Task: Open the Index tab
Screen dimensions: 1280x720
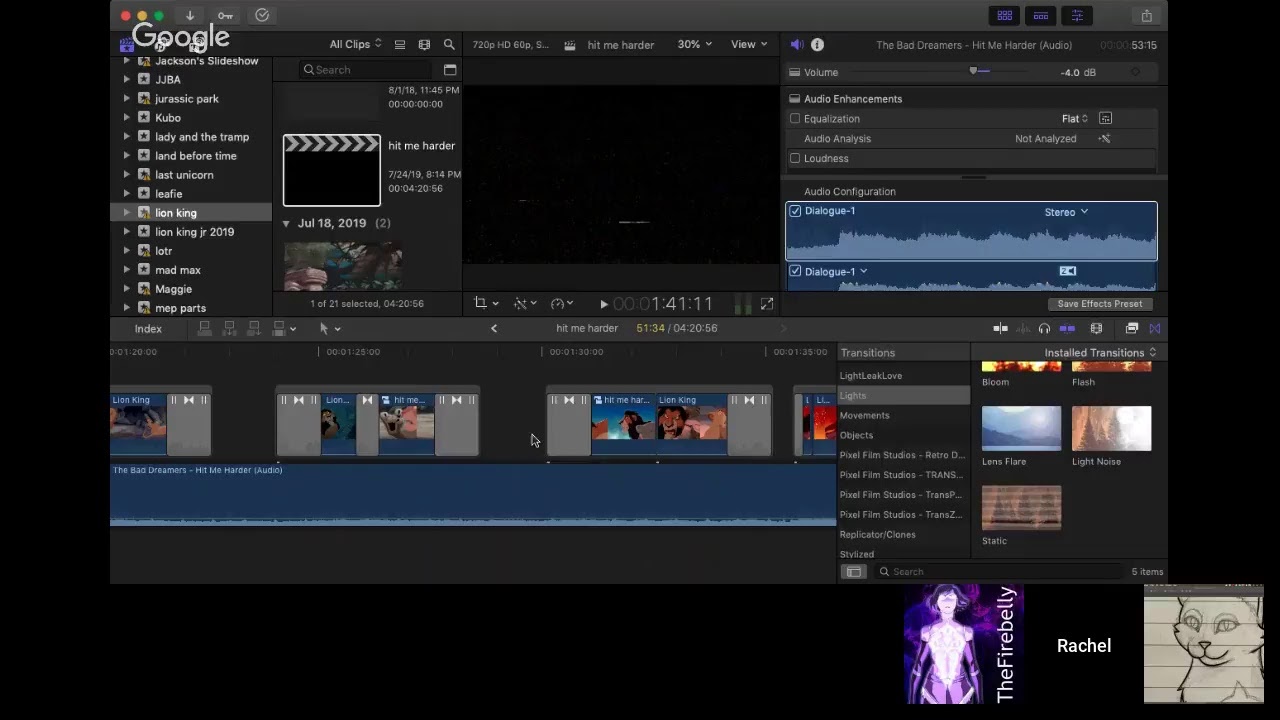Action: (148, 328)
